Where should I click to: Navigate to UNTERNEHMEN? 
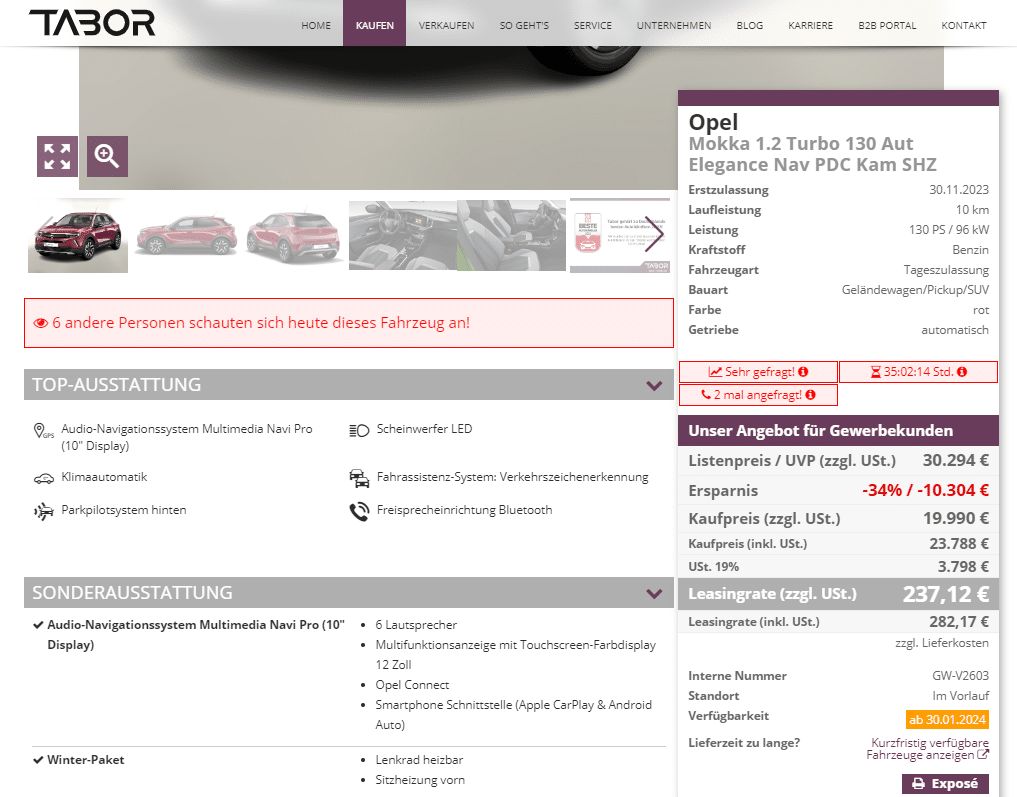point(674,25)
